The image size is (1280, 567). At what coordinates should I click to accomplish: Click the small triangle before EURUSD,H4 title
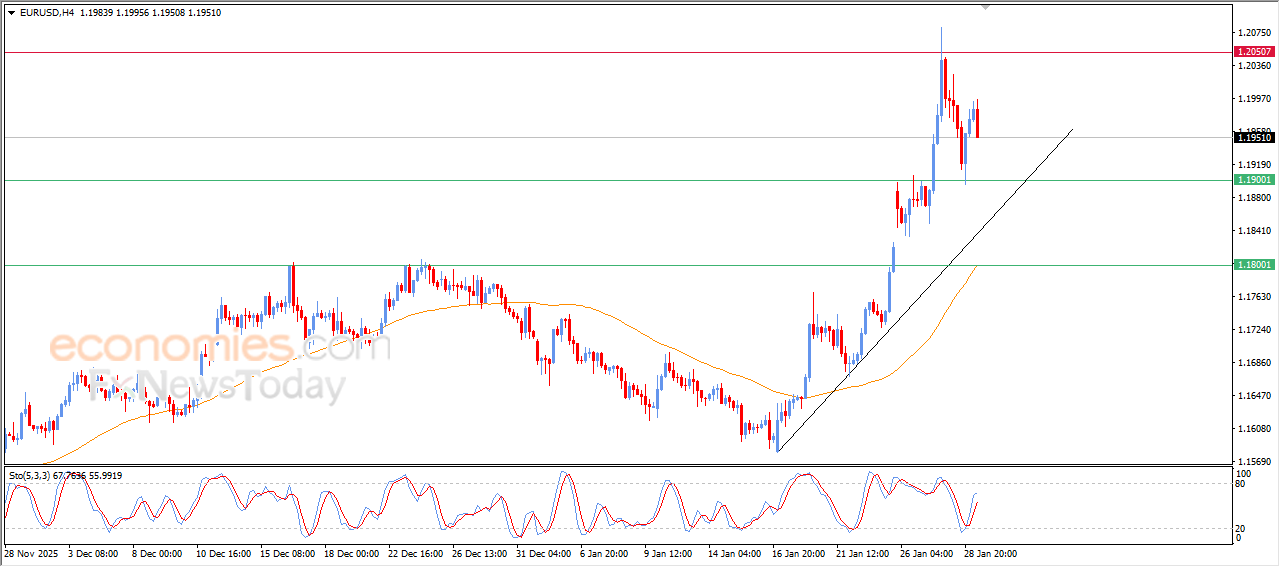11,12
